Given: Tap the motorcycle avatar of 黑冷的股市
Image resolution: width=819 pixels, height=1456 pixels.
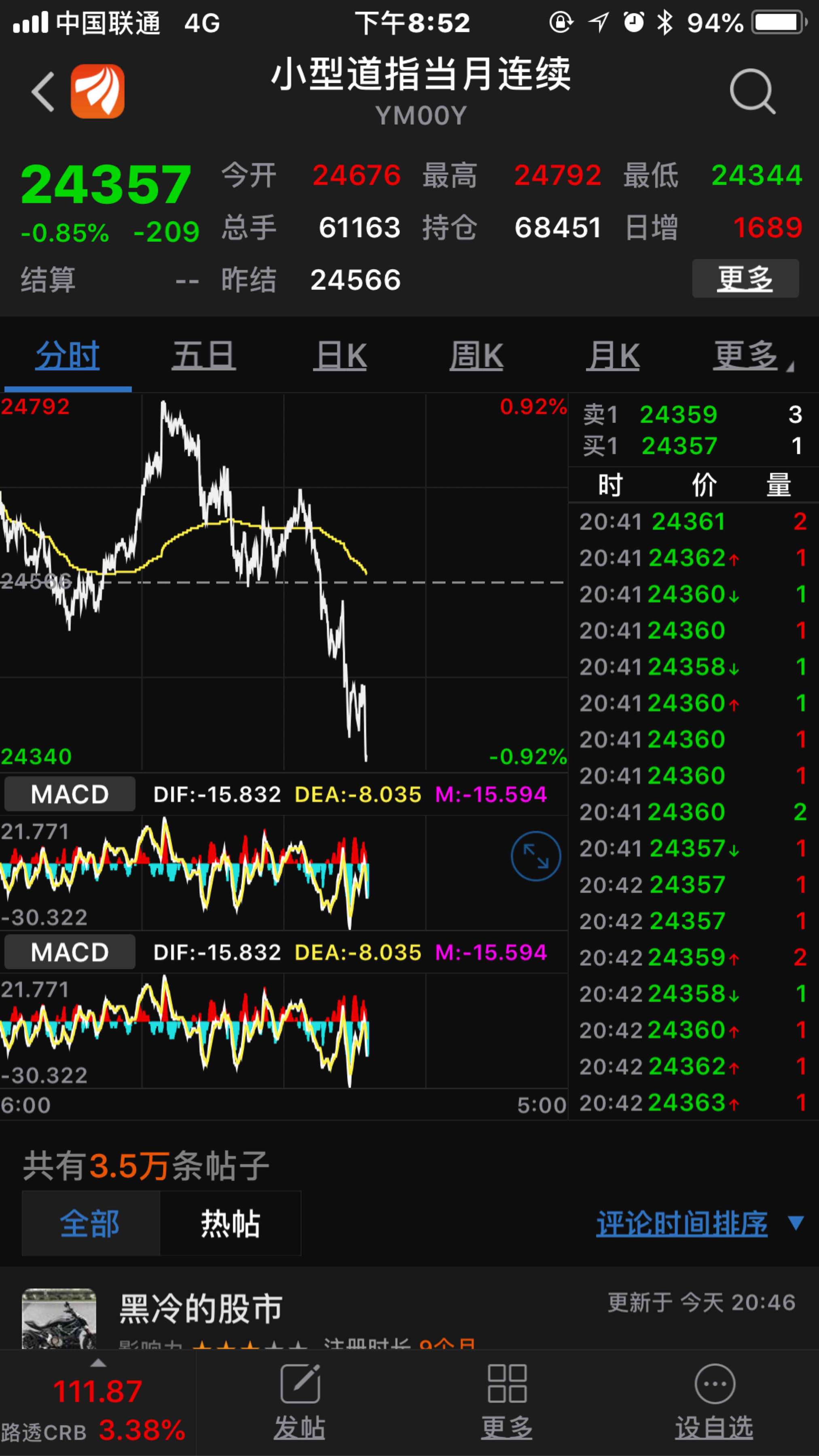Looking at the screenshot, I should tap(59, 1318).
